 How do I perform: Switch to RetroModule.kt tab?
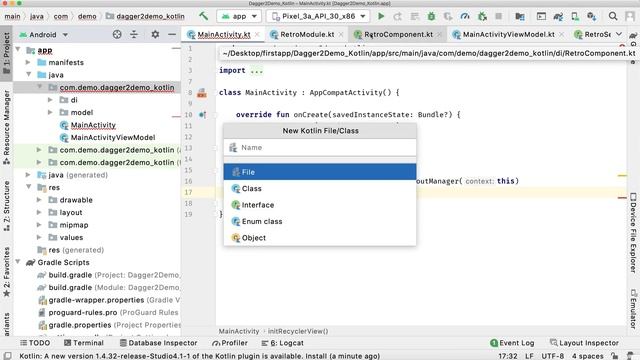[x=307, y=35]
